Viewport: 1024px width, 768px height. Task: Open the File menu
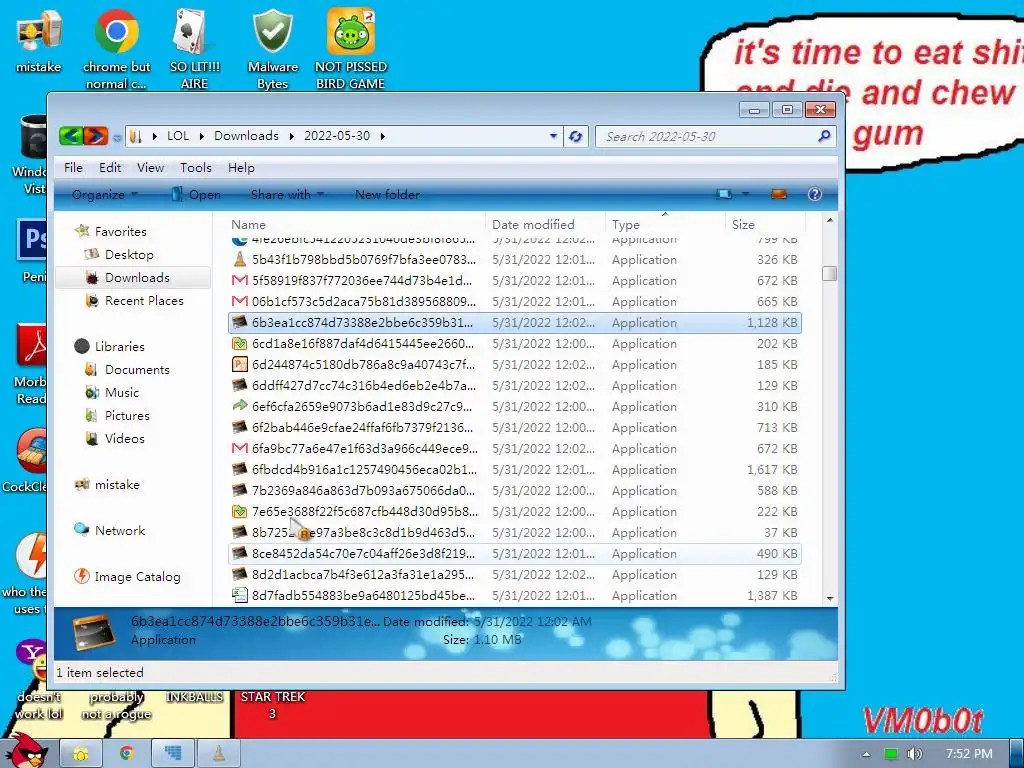(73, 168)
